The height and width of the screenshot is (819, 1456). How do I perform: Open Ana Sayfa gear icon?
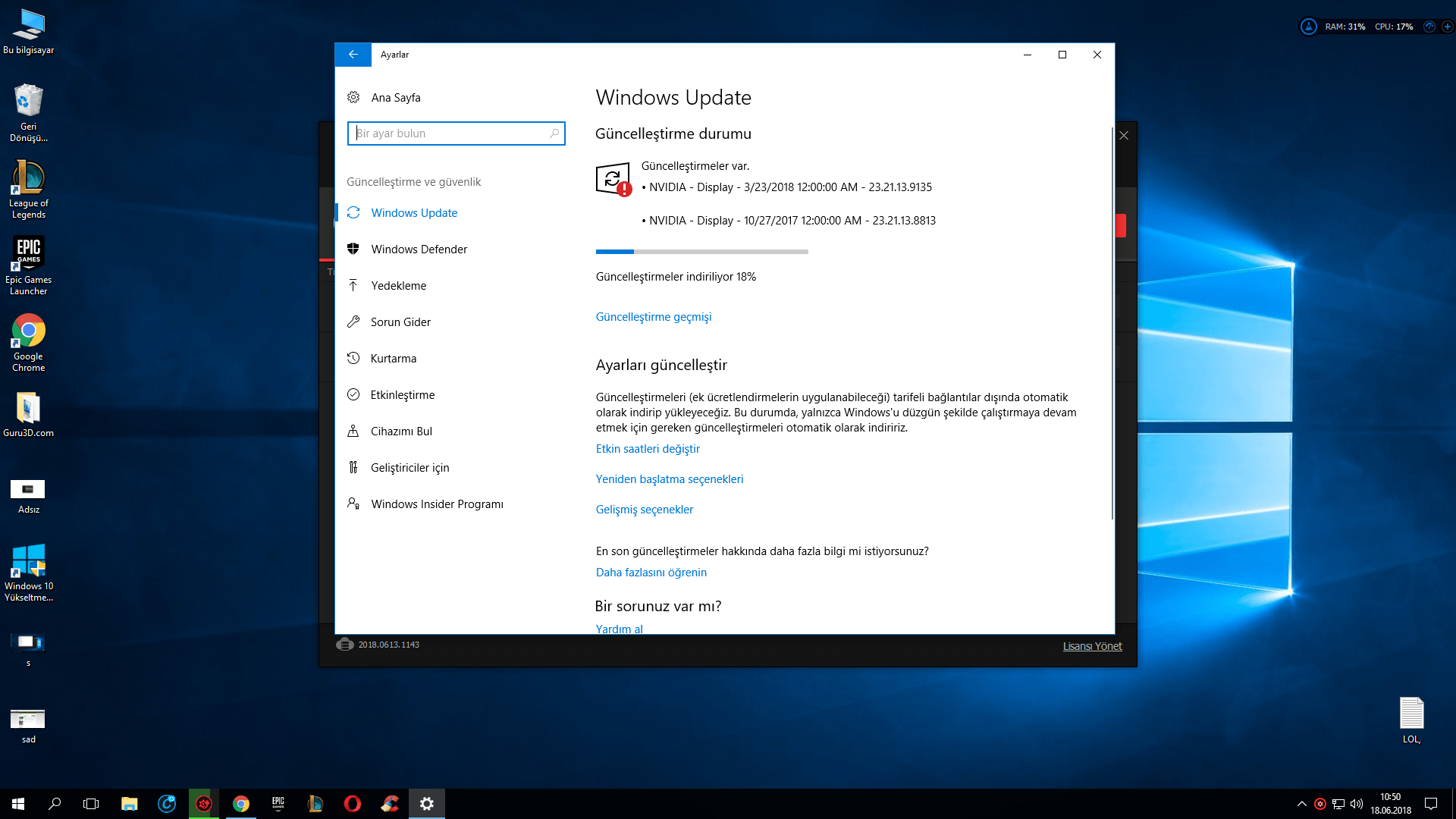[353, 97]
